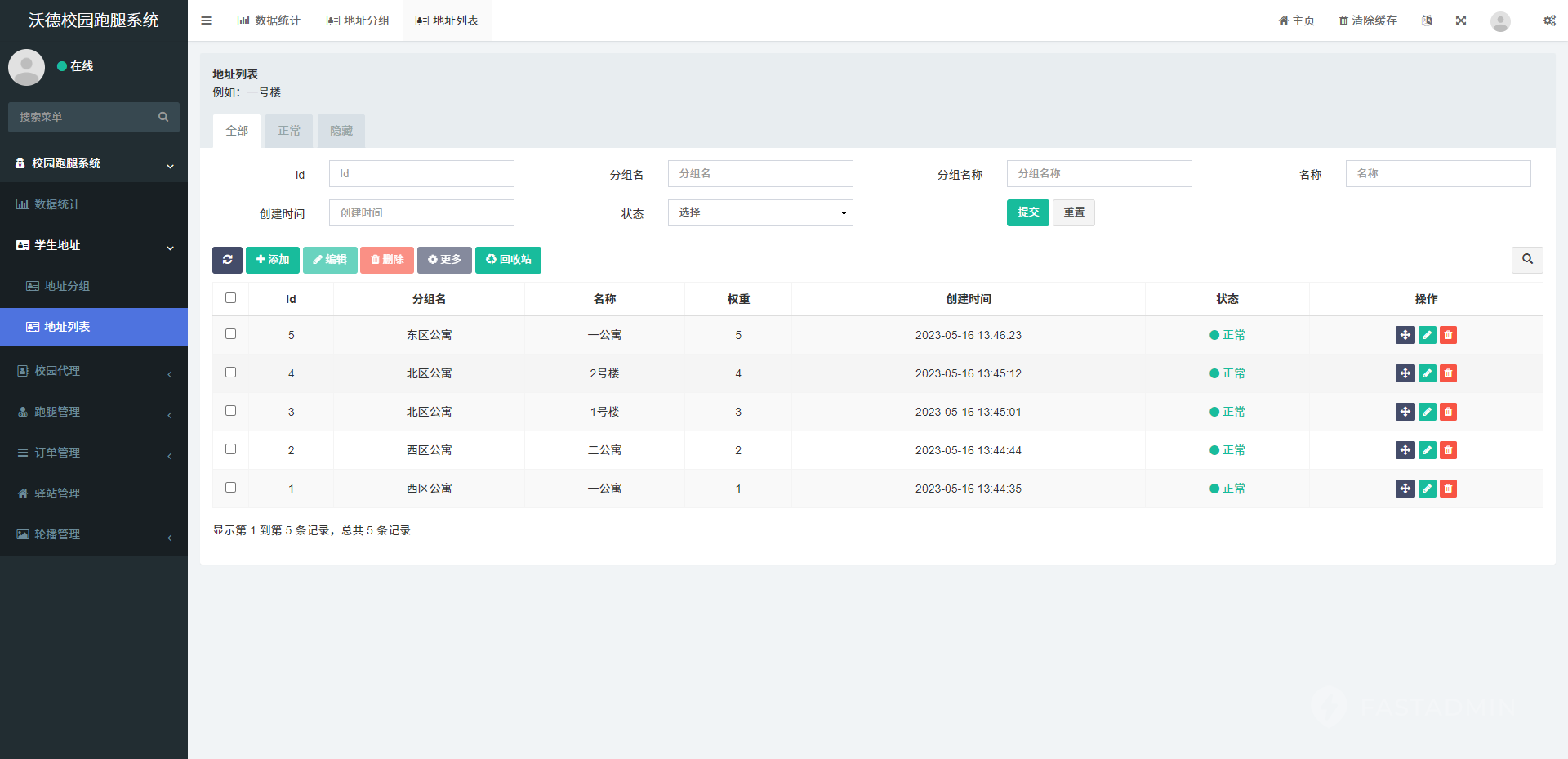Expand the 订单管理 sidebar menu

pos(94,453)
